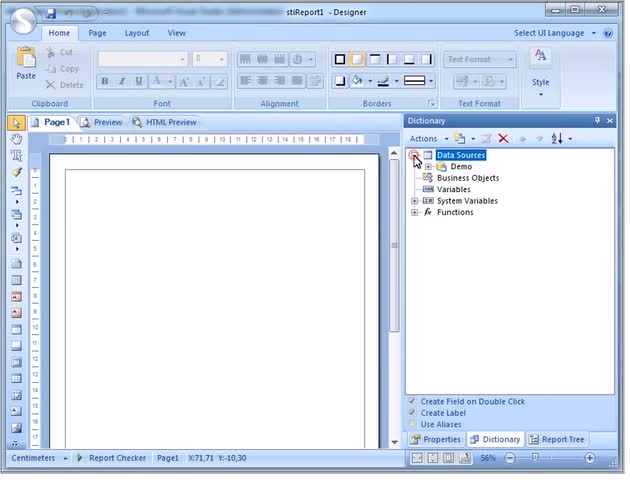Open the Report Tree panel tab
Viewport: 630px width, 480px height.
557,439
